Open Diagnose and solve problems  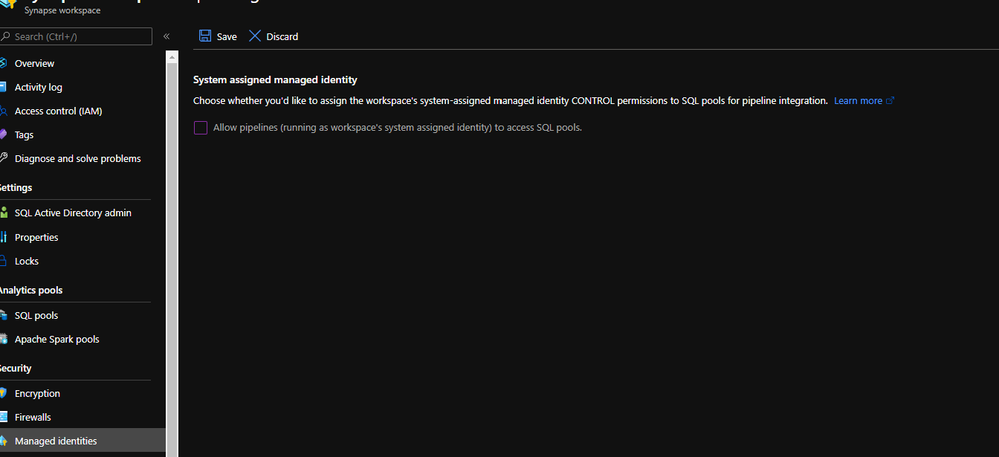(x=77, y=158)
